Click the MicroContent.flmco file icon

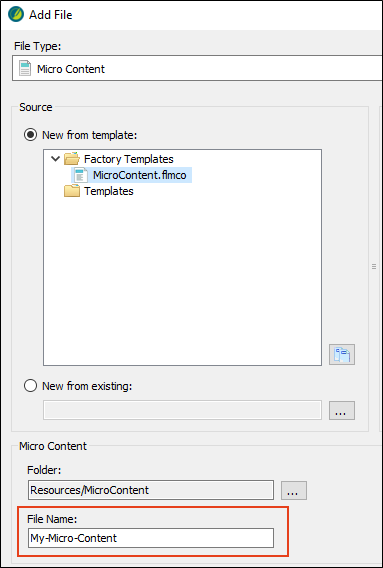pos(80,175)
